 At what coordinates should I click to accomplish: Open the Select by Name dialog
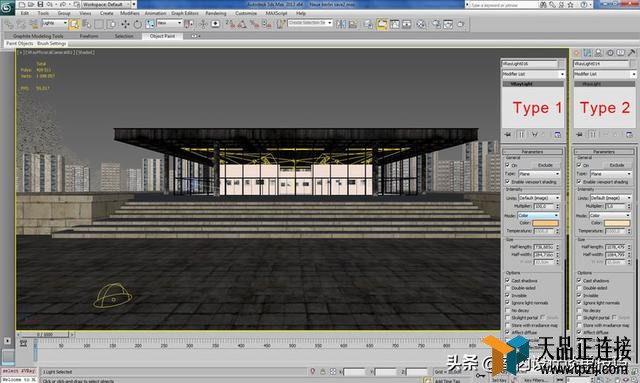click(87, 24)
